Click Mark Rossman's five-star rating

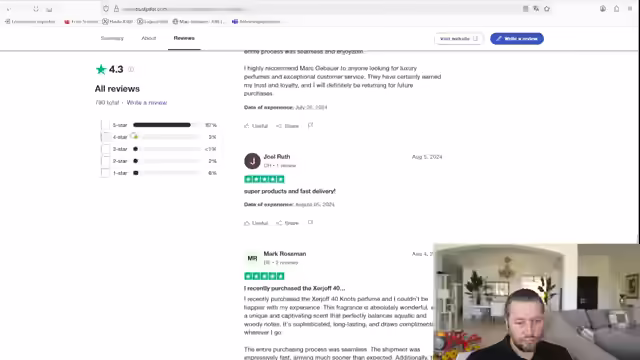click(264, 276)
